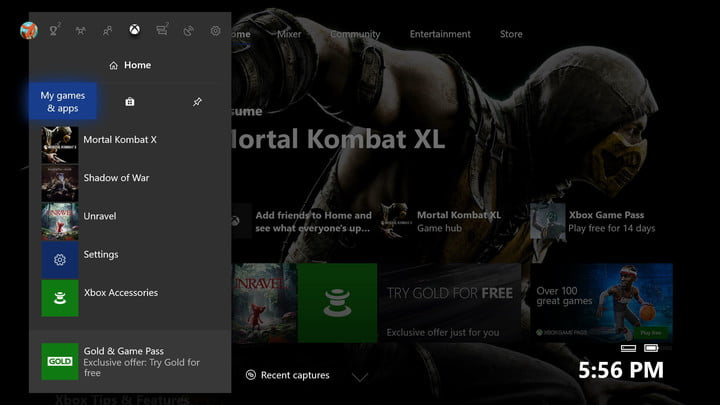Screen dimensions: 720x405
Task: Select the Xbox logo home tab
Action: pos(135,30)
